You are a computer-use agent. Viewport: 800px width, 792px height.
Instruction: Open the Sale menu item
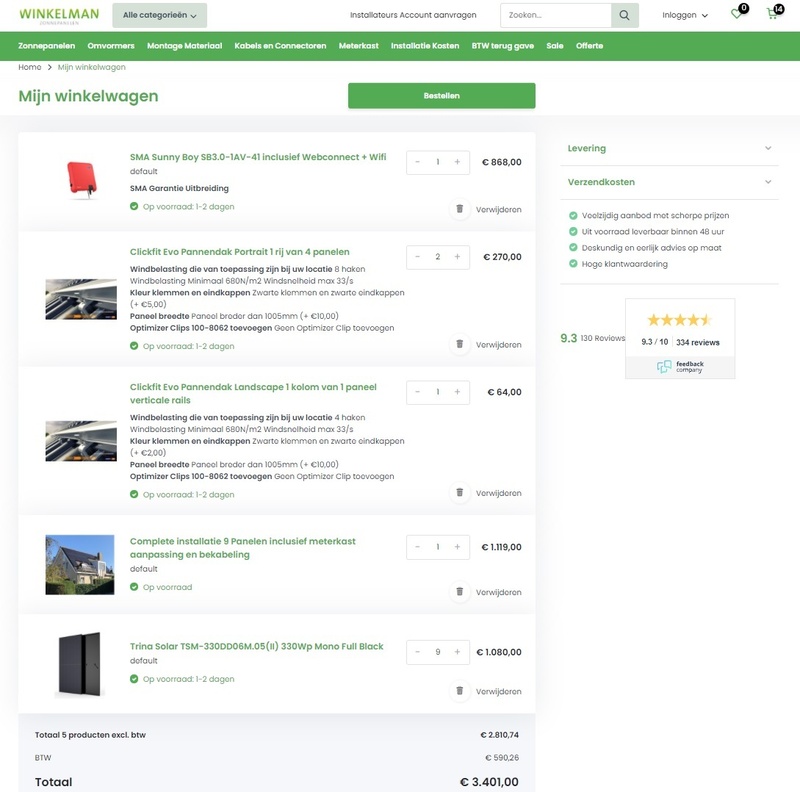pyautogui.click(x=555, y=46)
